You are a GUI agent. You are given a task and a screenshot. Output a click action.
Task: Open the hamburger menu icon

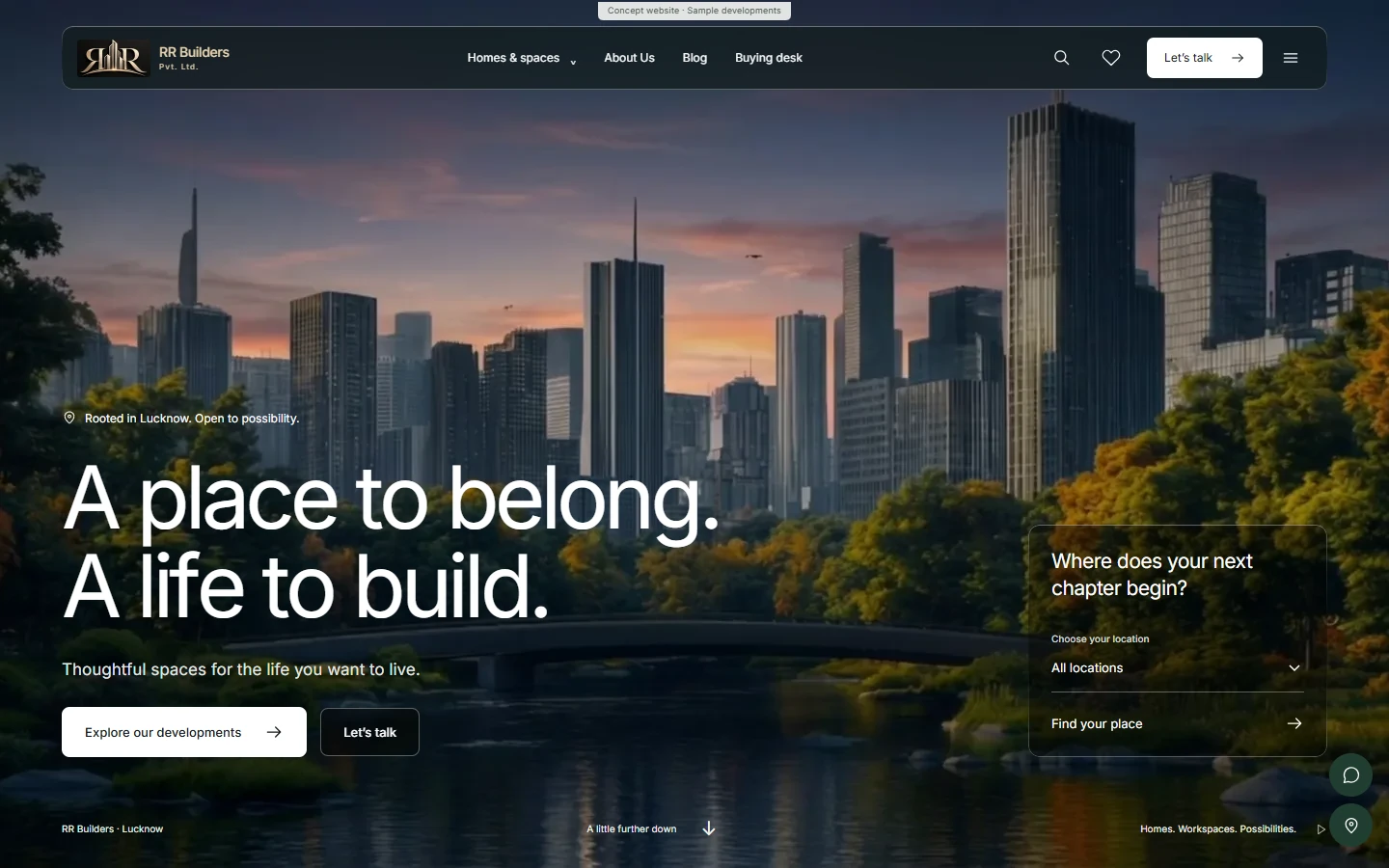click(1291, 58)
